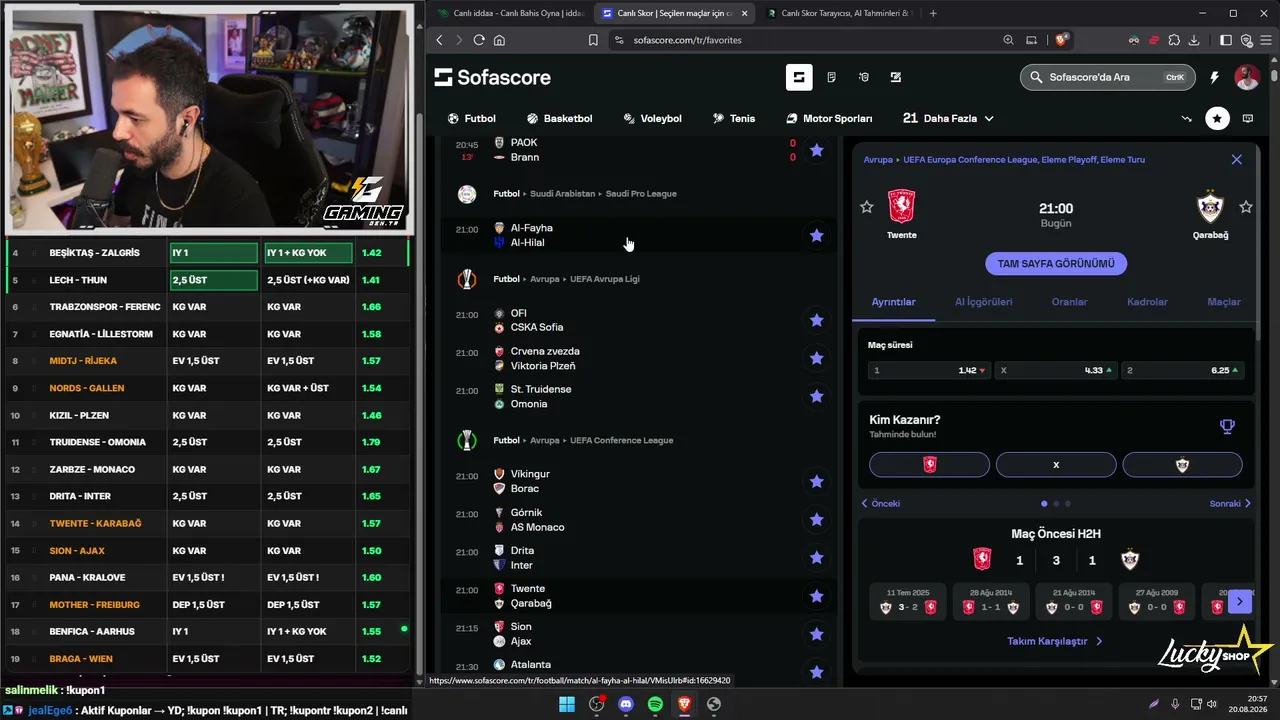Toggle favorite star for Górnik – AS Monaco
Screen dimensions: 1280x720
[817, 519]
